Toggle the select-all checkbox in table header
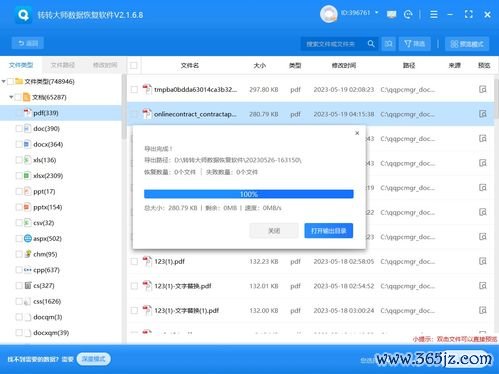 (134, 65)
